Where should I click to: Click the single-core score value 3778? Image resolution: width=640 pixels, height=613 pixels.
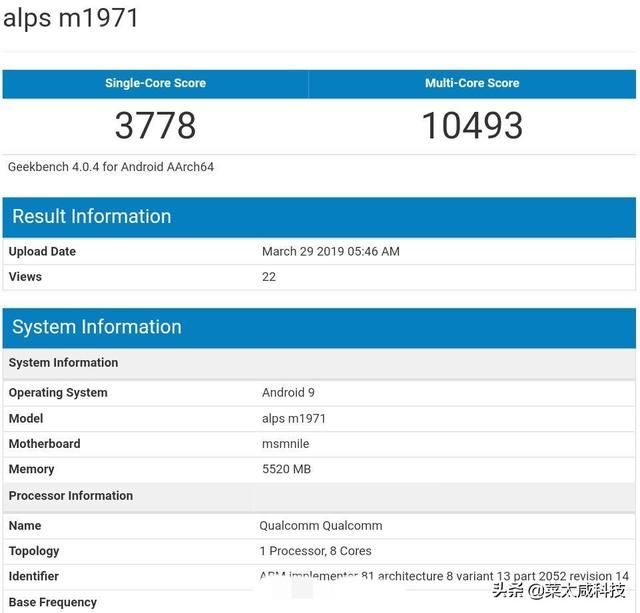[x=155, y=126]
